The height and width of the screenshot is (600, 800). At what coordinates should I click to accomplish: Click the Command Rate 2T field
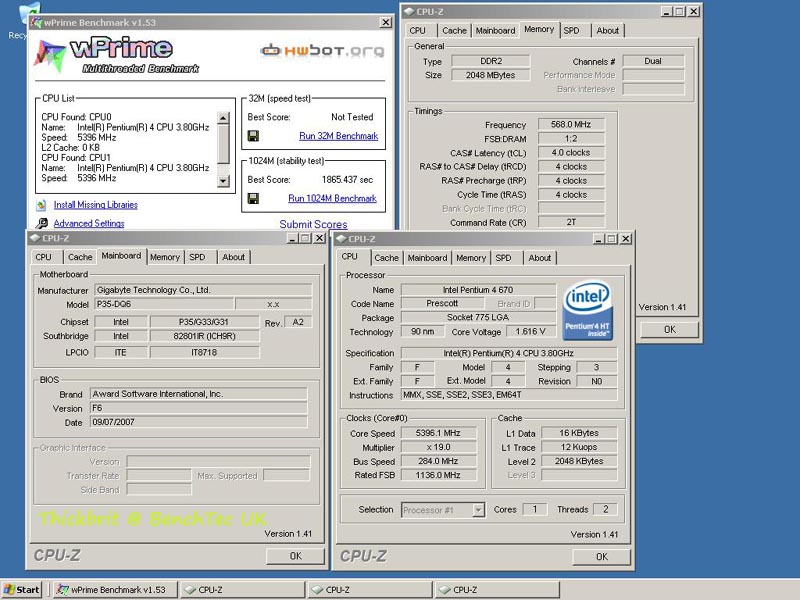[571, 222]
